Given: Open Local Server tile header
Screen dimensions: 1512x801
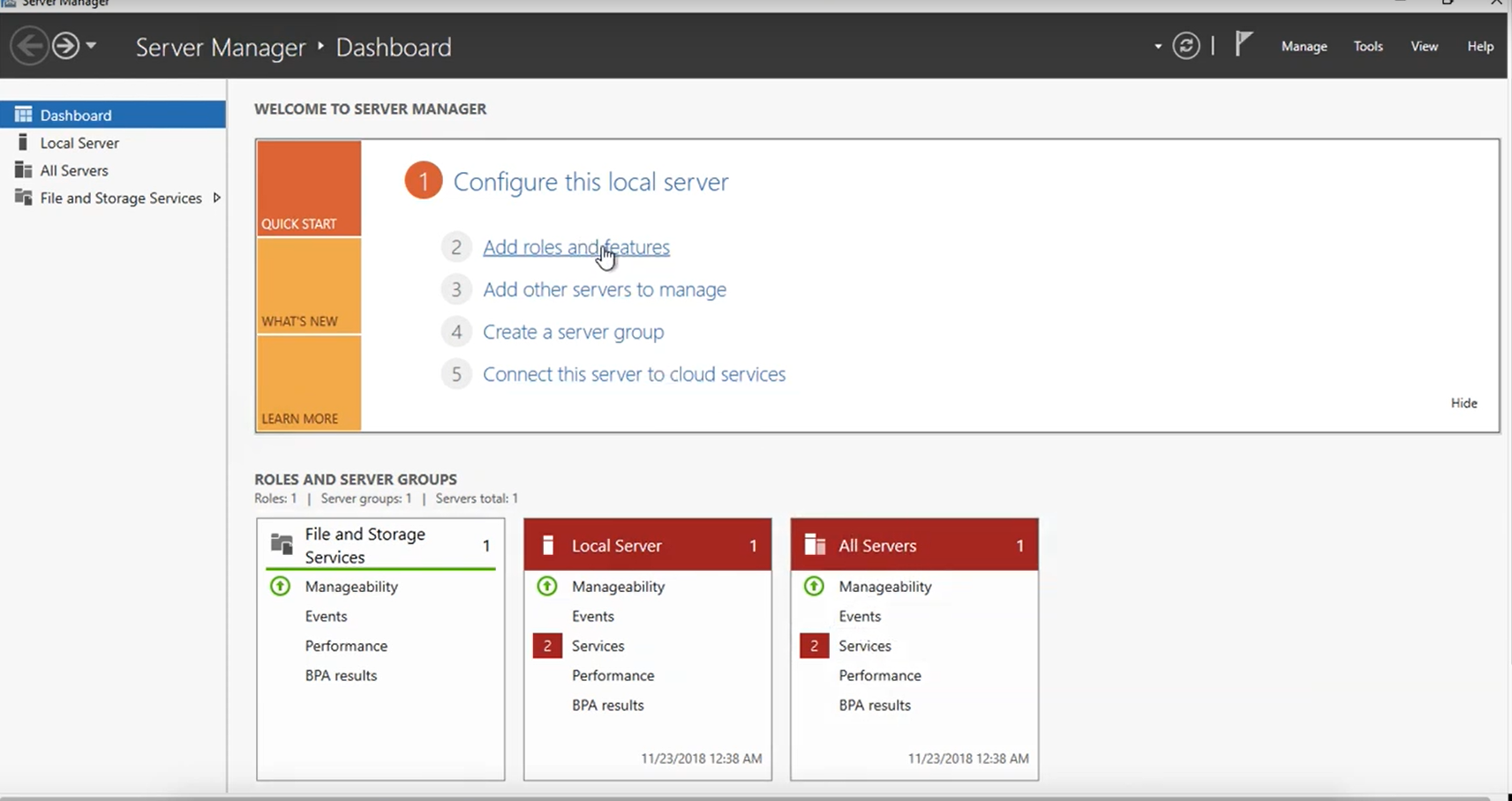Looking at the screenshot, I should point(648,545).
